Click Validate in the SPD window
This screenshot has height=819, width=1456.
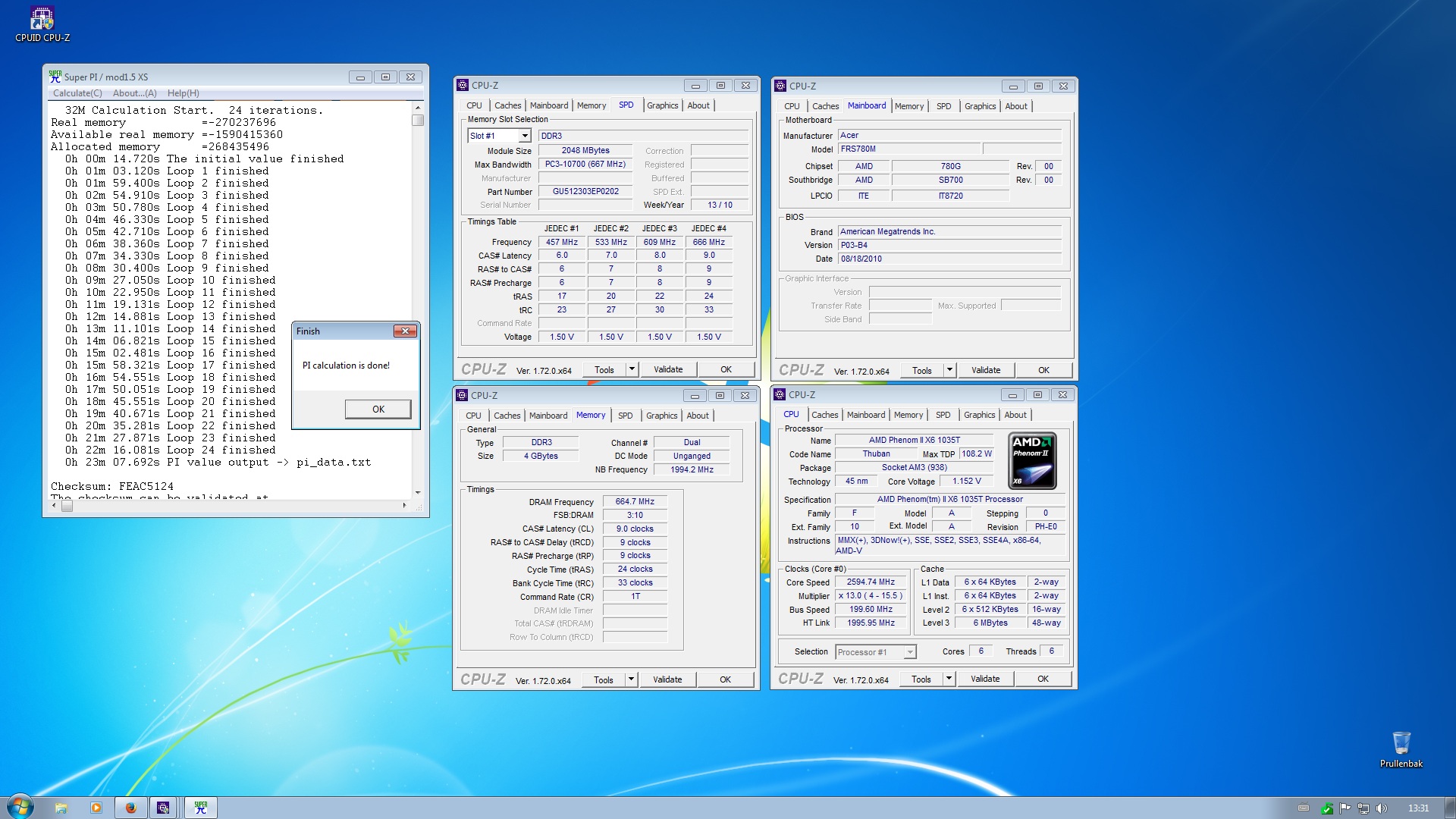point(668,369)
